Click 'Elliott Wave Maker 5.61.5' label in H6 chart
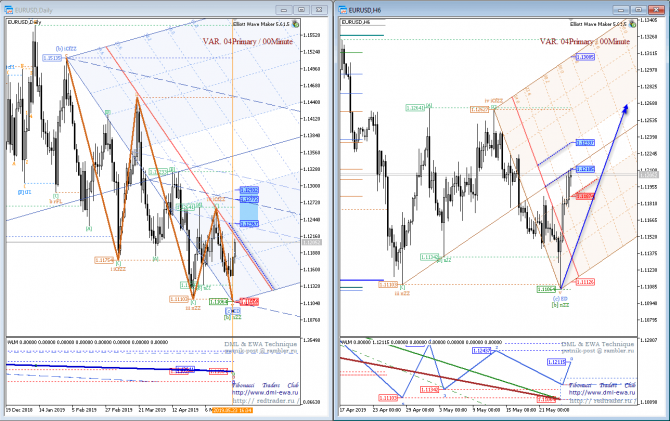This screenshot has height=421, width=670. (x=598, y=24)
